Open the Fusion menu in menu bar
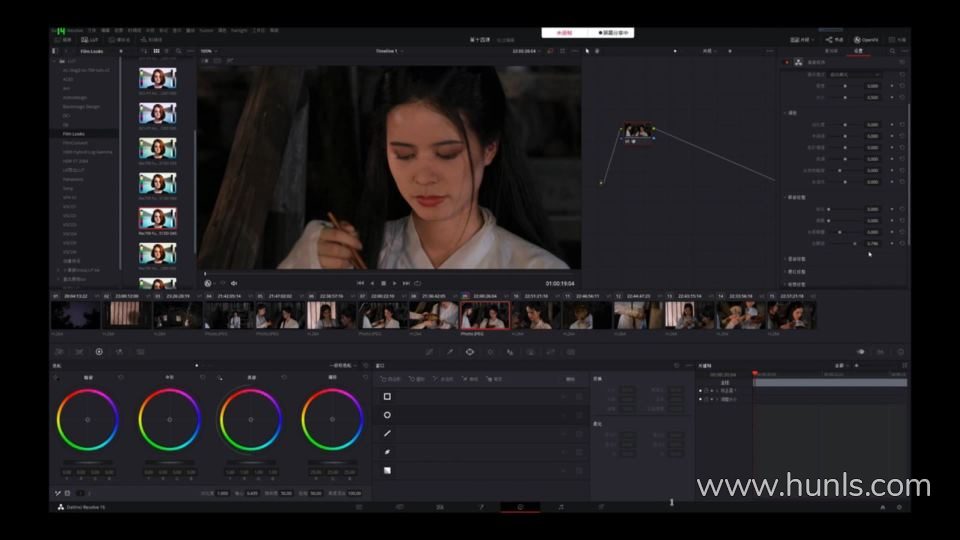Image resolution: width=960 pixels, height=540 pixels. point(205,30)
